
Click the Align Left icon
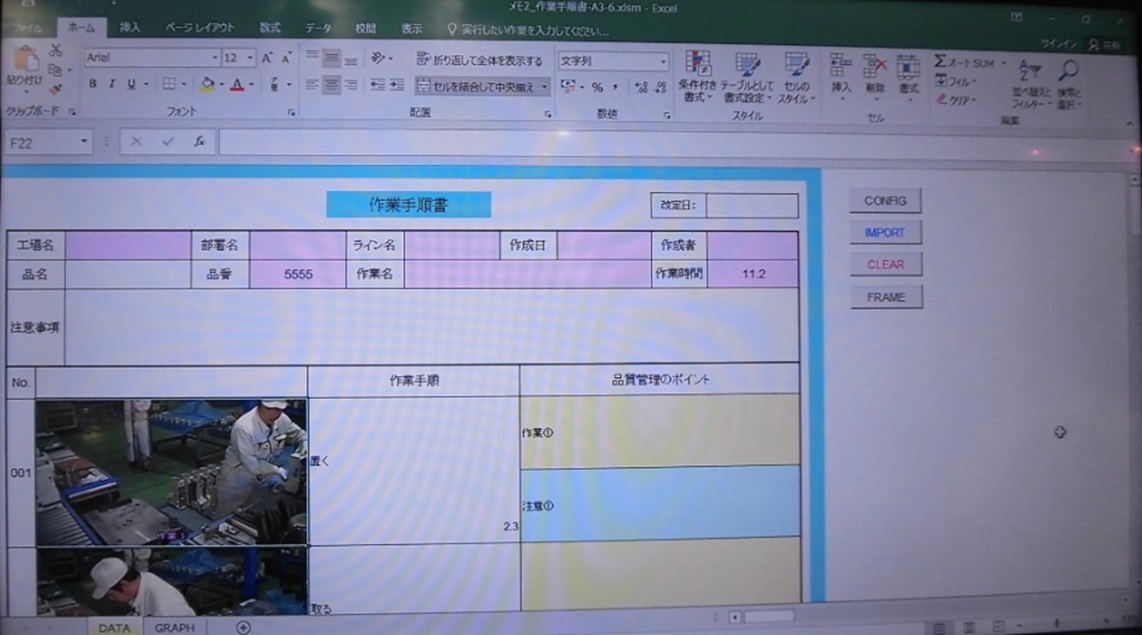312,85
